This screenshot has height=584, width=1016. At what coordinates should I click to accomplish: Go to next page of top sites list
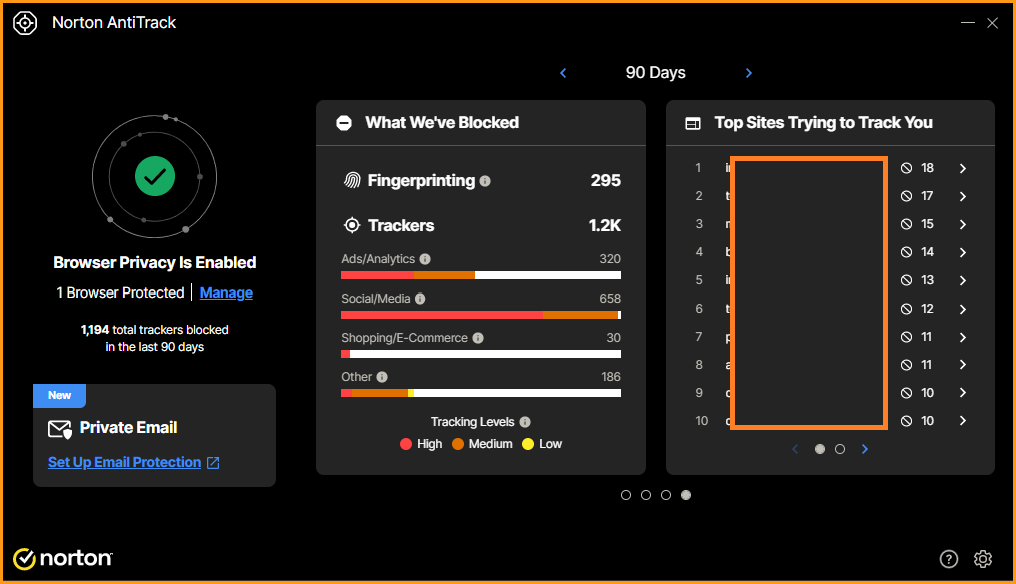tap(865, 449)
